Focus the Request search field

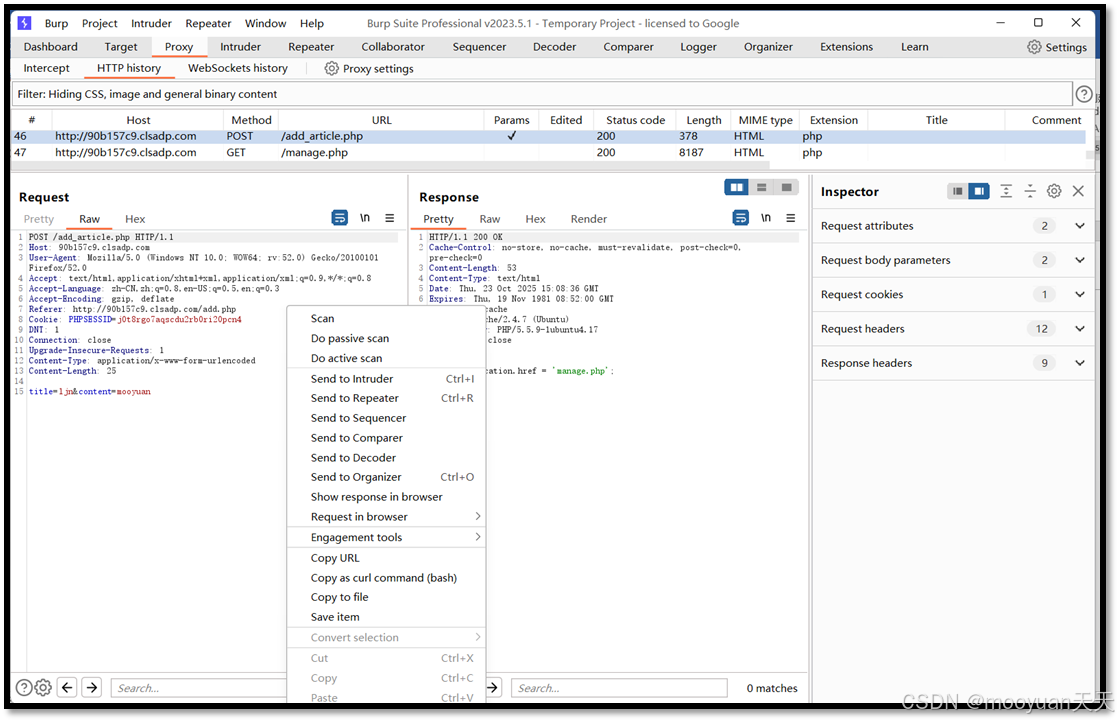(198, 688)
